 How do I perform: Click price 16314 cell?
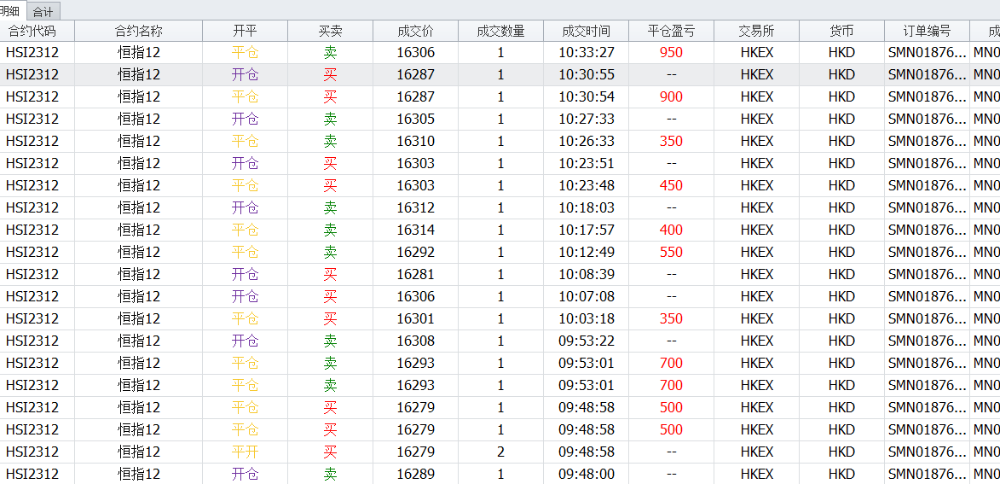415,230
